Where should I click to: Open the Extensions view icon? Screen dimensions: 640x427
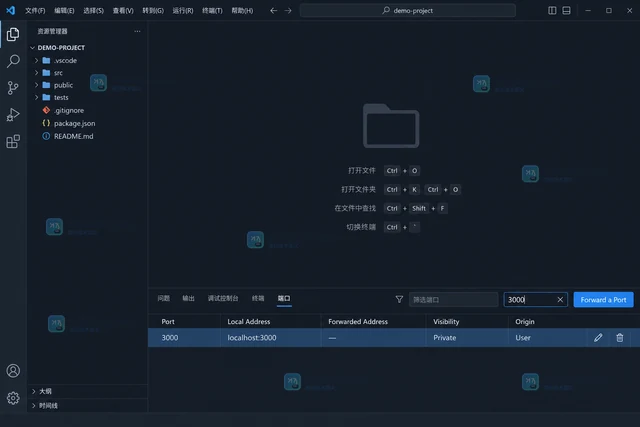click(13, 142)
